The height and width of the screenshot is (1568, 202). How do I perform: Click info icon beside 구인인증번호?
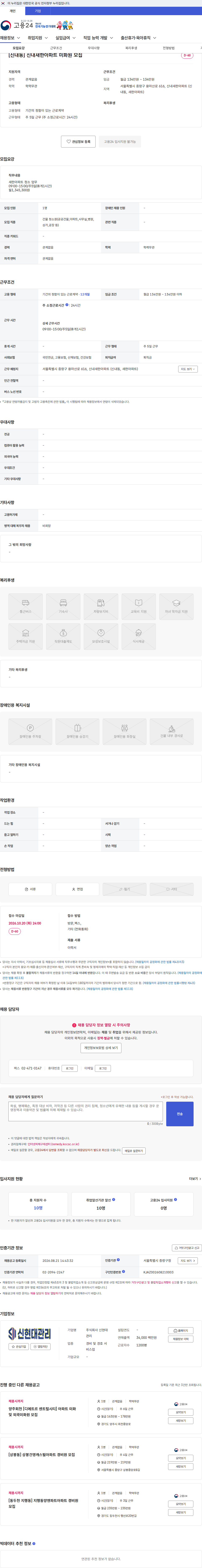point(124,1271)
